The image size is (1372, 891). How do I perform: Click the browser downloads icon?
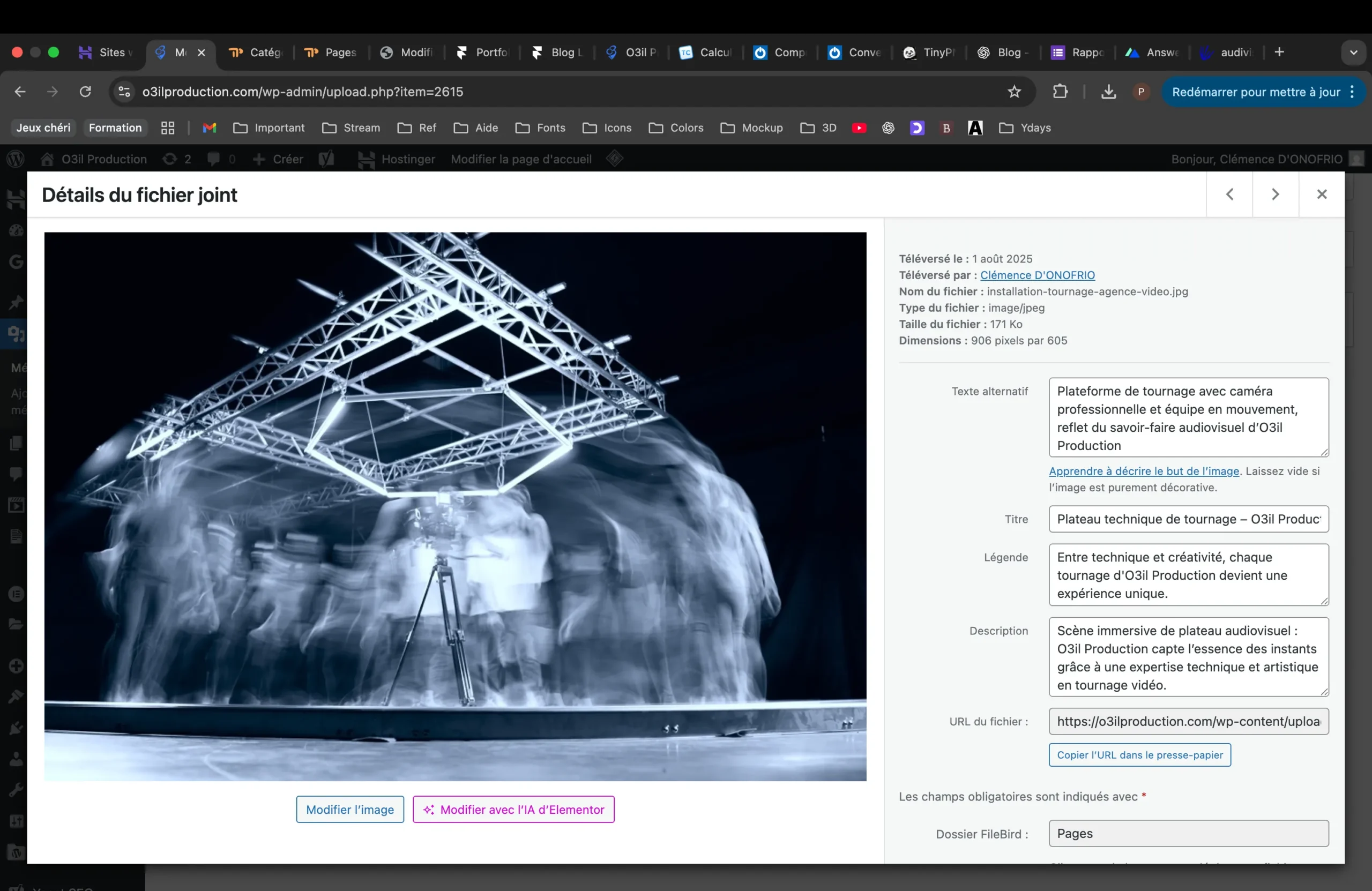point(1107,92)
